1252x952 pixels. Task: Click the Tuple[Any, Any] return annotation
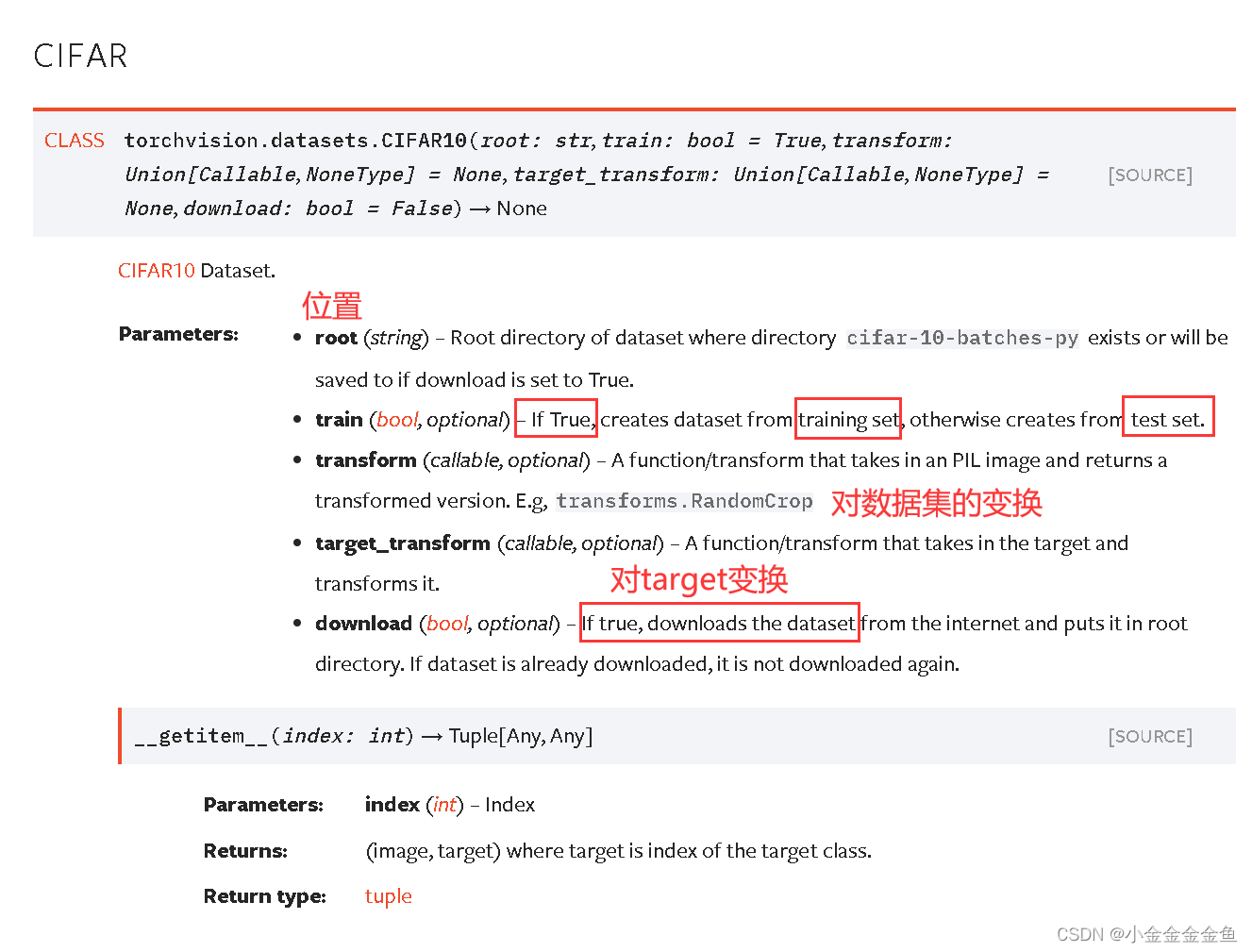521,736
